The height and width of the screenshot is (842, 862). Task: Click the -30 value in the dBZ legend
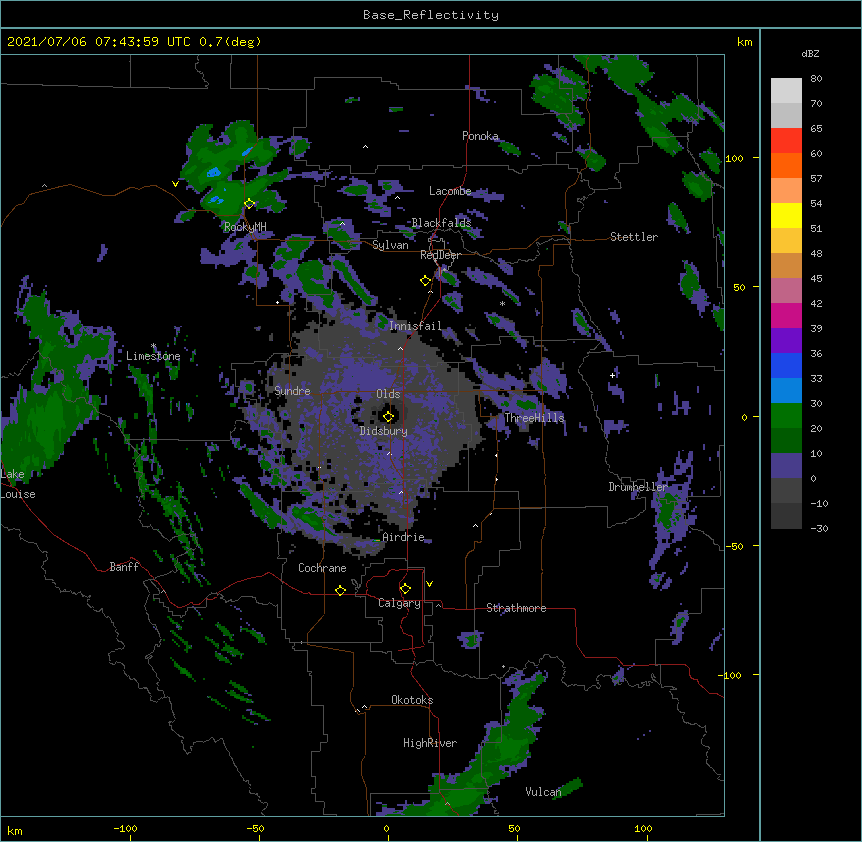tap(819, 529)
